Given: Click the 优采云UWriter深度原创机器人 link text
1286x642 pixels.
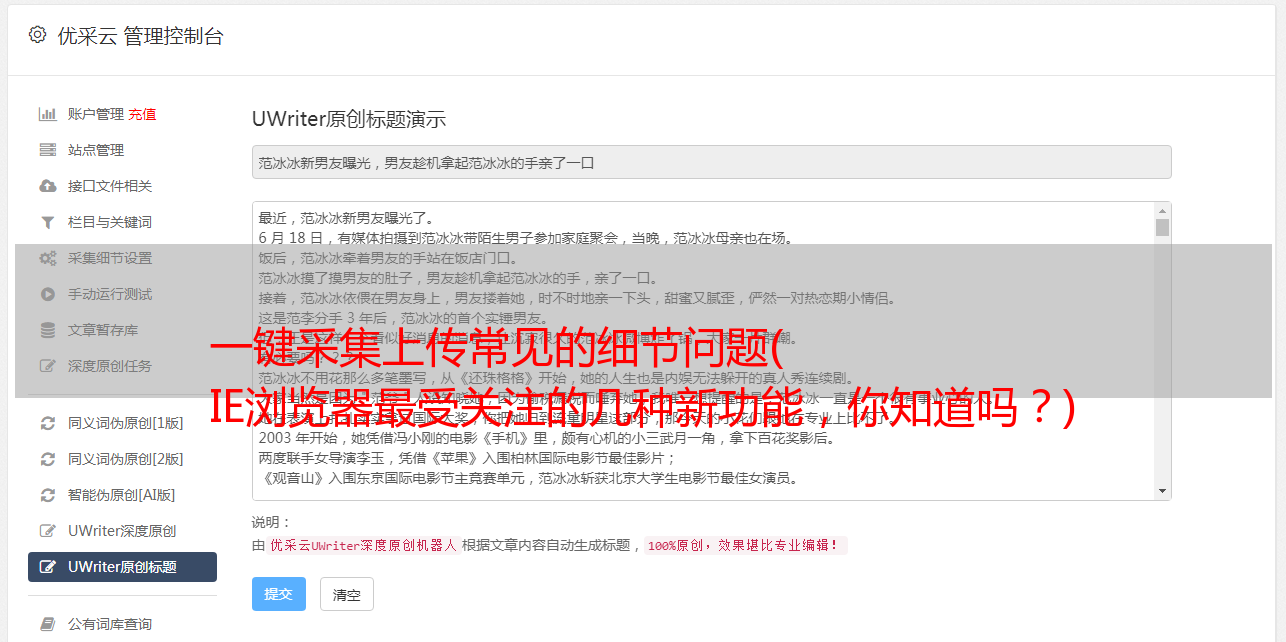Looking at the screenshot, I should coord(363,545).
